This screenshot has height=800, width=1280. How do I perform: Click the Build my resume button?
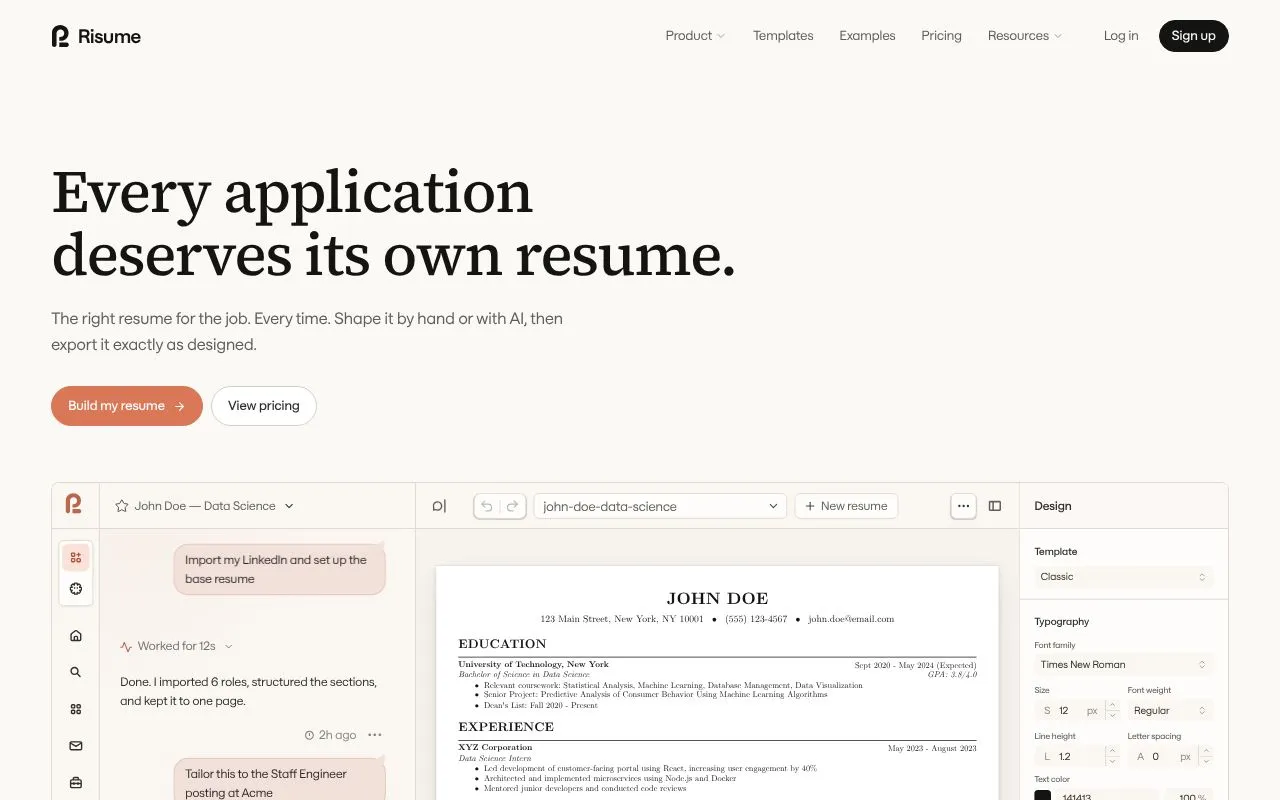click(x=127, y=406)
